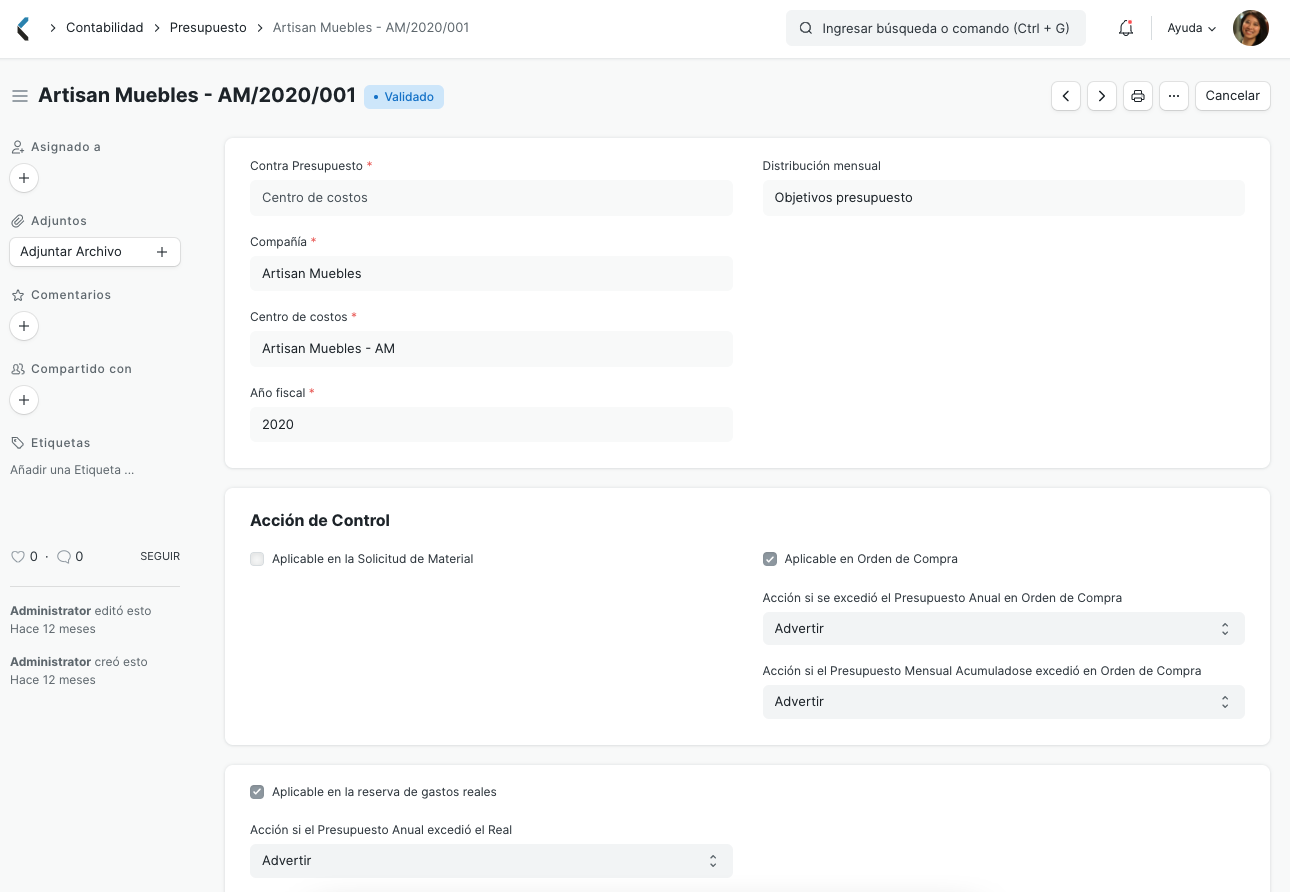
Task: Open annual budget exceeded on Orden de Compra dropdown
Action: click(1003, 629)
